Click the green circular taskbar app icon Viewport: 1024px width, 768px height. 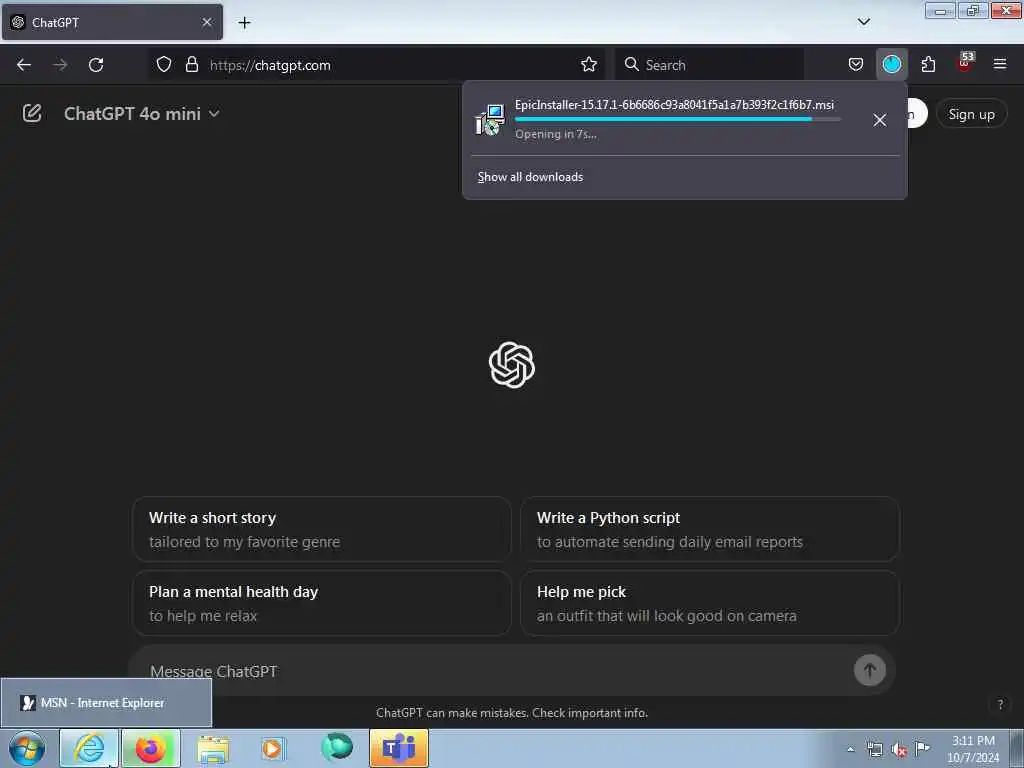pyautogui.click(x=337, y=746)
